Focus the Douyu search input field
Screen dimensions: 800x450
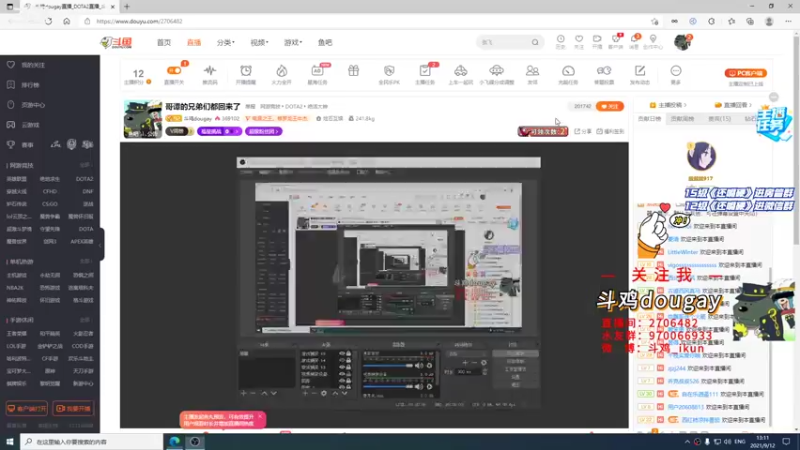(504, 42)
